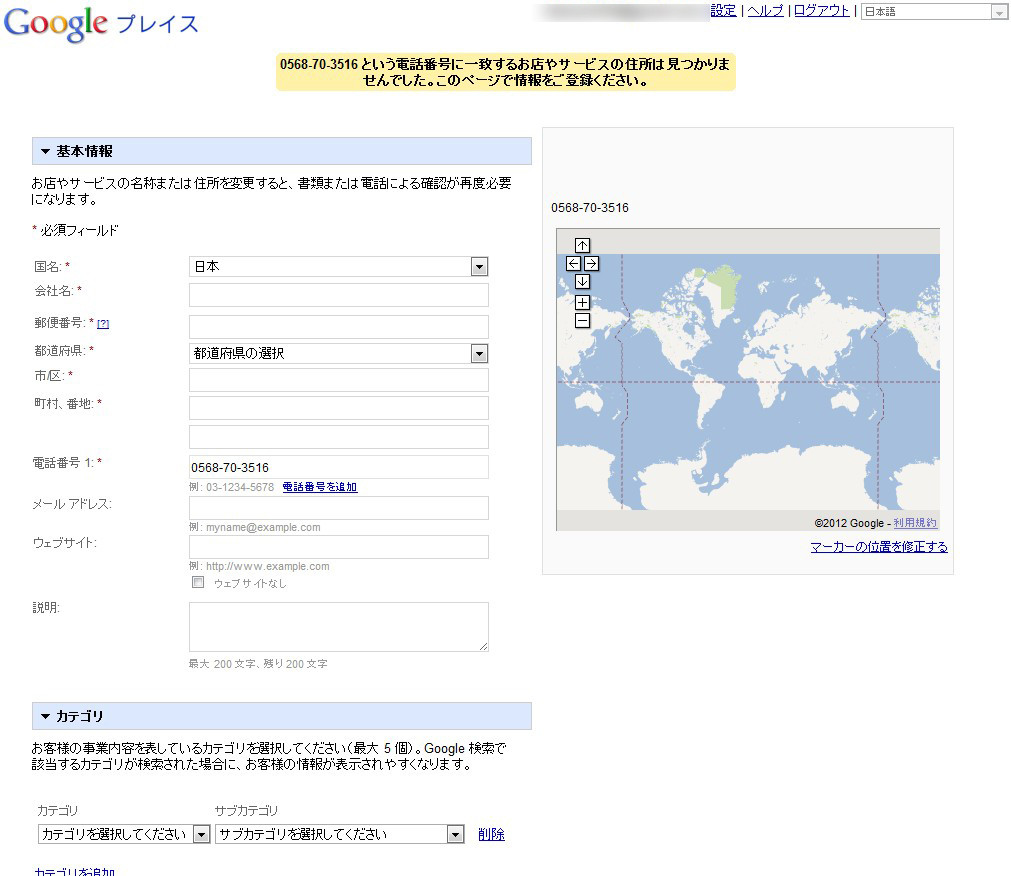Zoom in the map with plus icon
The image size is (1011, 876).
coord(582,302)
